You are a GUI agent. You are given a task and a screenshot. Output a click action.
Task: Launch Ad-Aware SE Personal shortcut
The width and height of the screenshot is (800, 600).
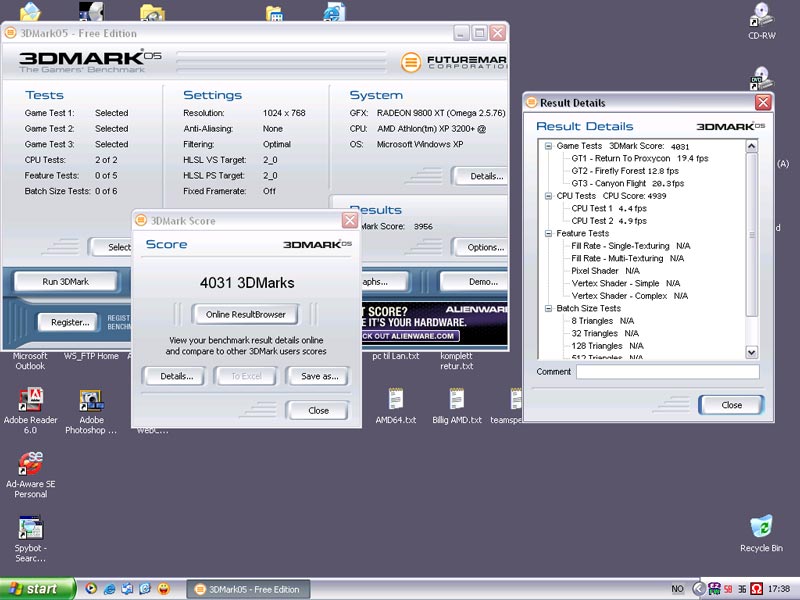pyautogui.click(x=31, y=474)
